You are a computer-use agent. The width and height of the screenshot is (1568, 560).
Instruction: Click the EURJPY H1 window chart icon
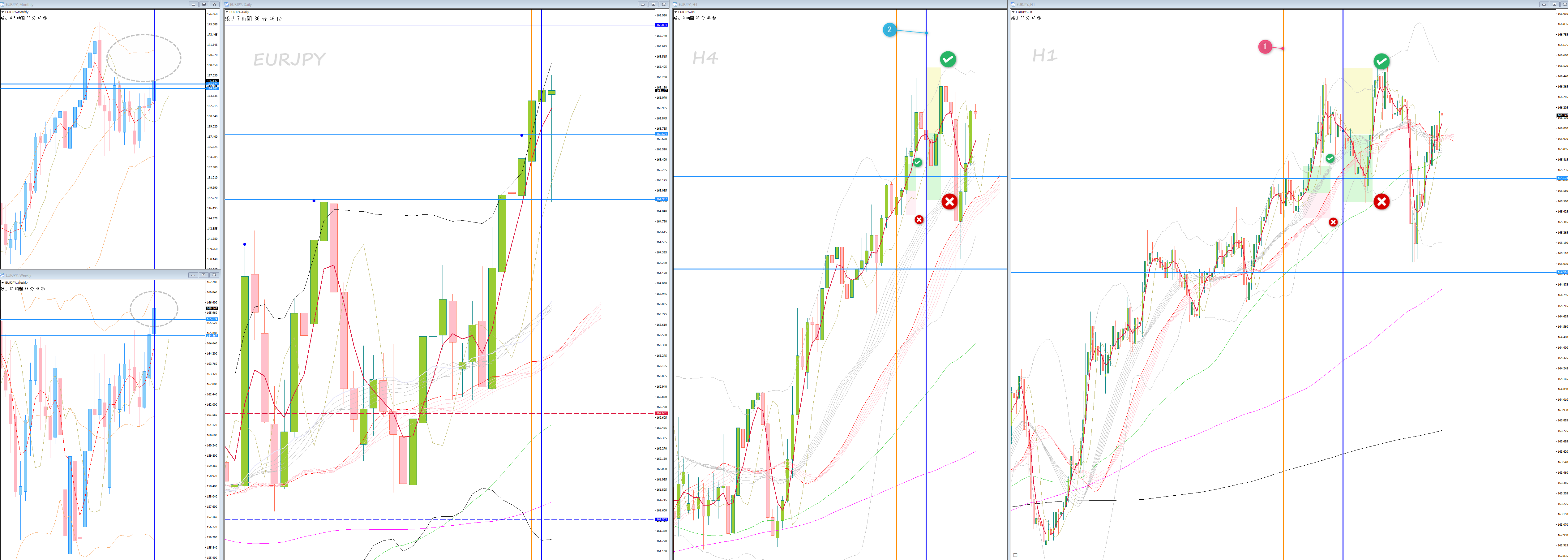pos(1013,4)
